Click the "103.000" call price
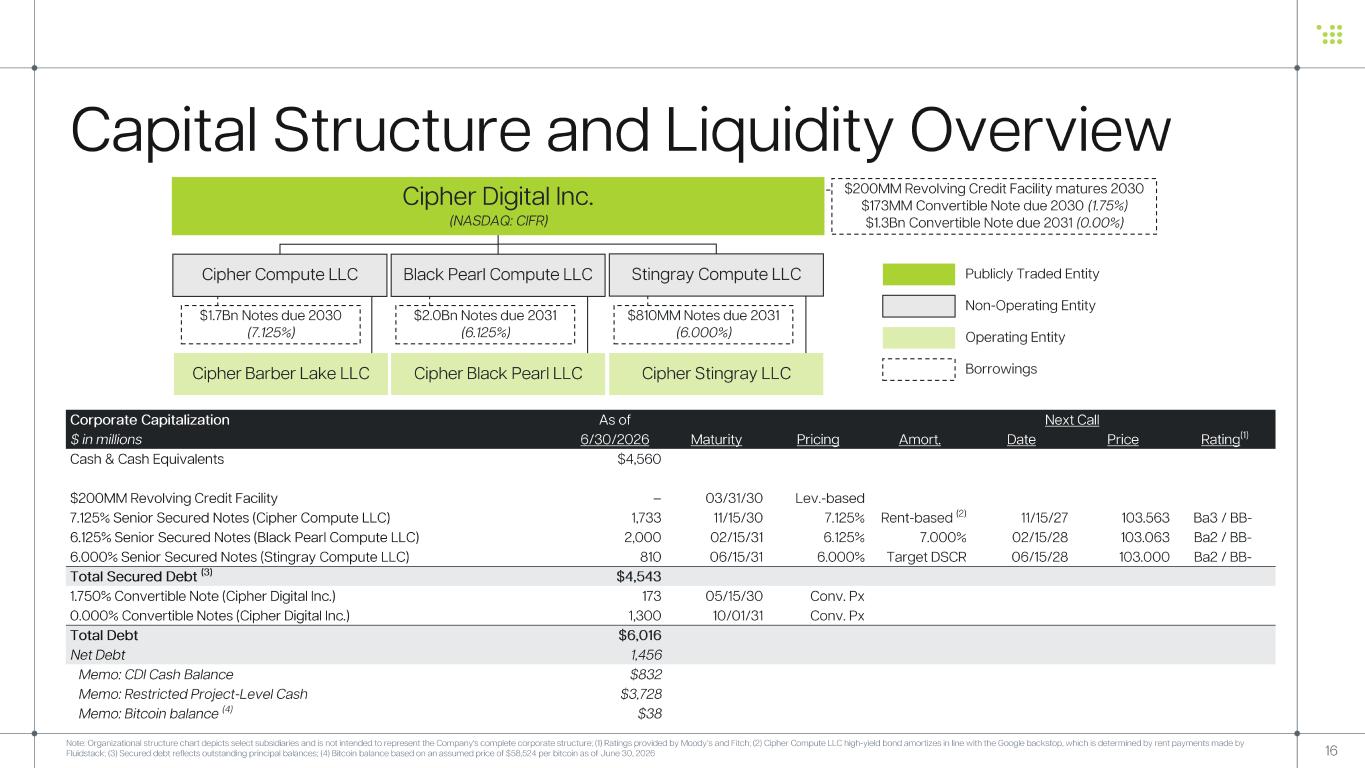Viewport: 1365px width, 768px height. [1144, 556]
